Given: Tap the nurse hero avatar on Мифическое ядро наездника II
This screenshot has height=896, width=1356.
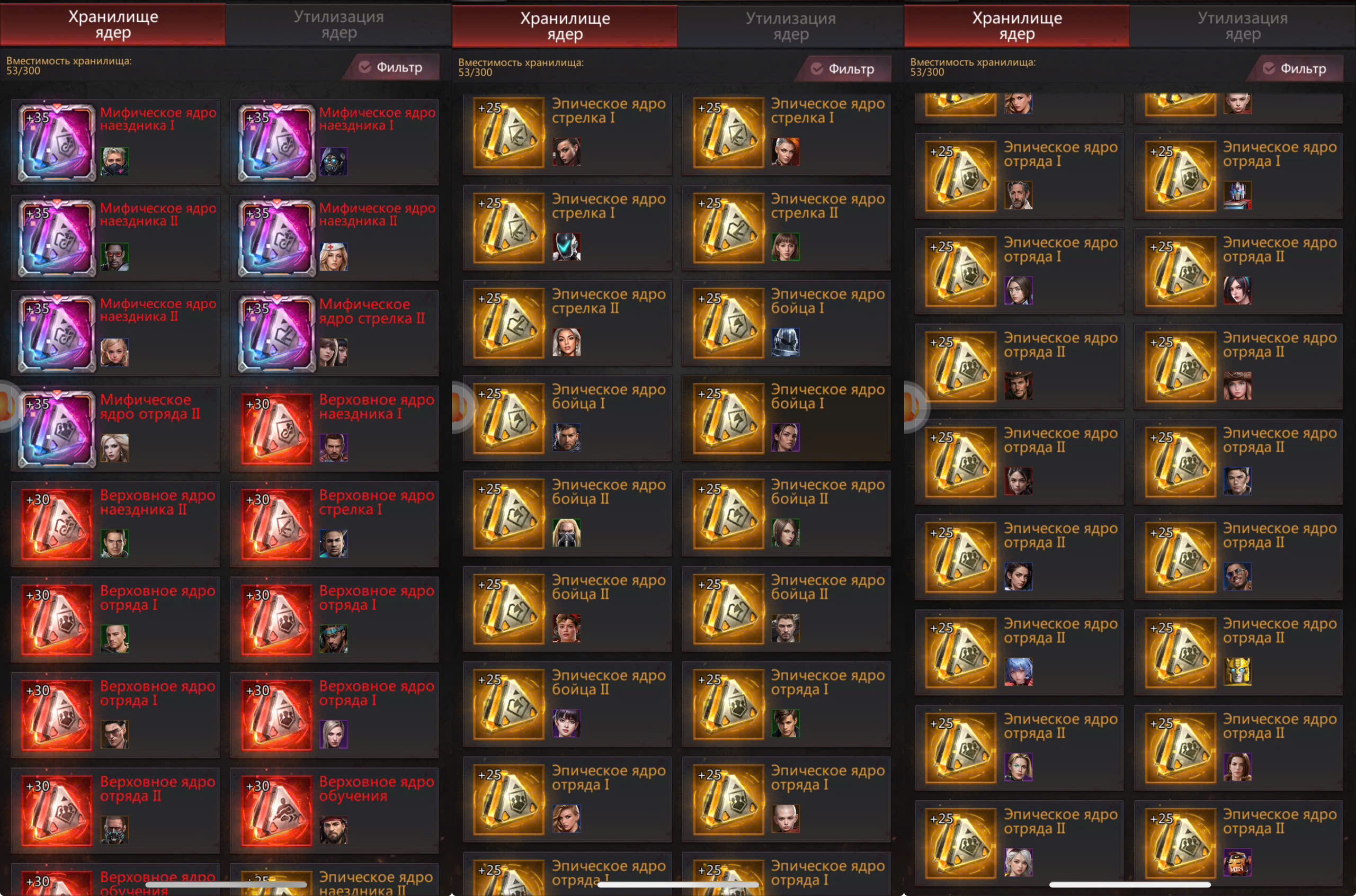Looking at the screenshot, I should (333, 257).
